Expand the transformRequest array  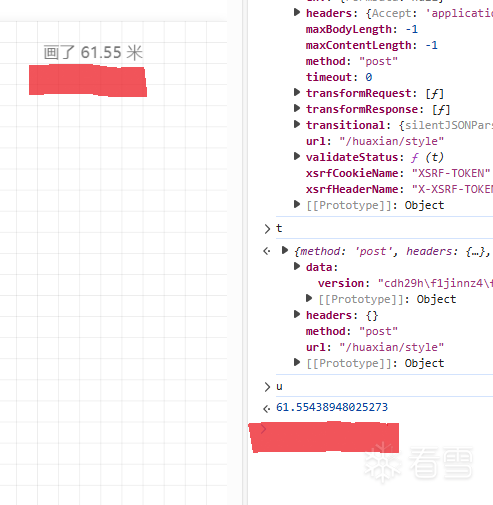coord(297,92)
